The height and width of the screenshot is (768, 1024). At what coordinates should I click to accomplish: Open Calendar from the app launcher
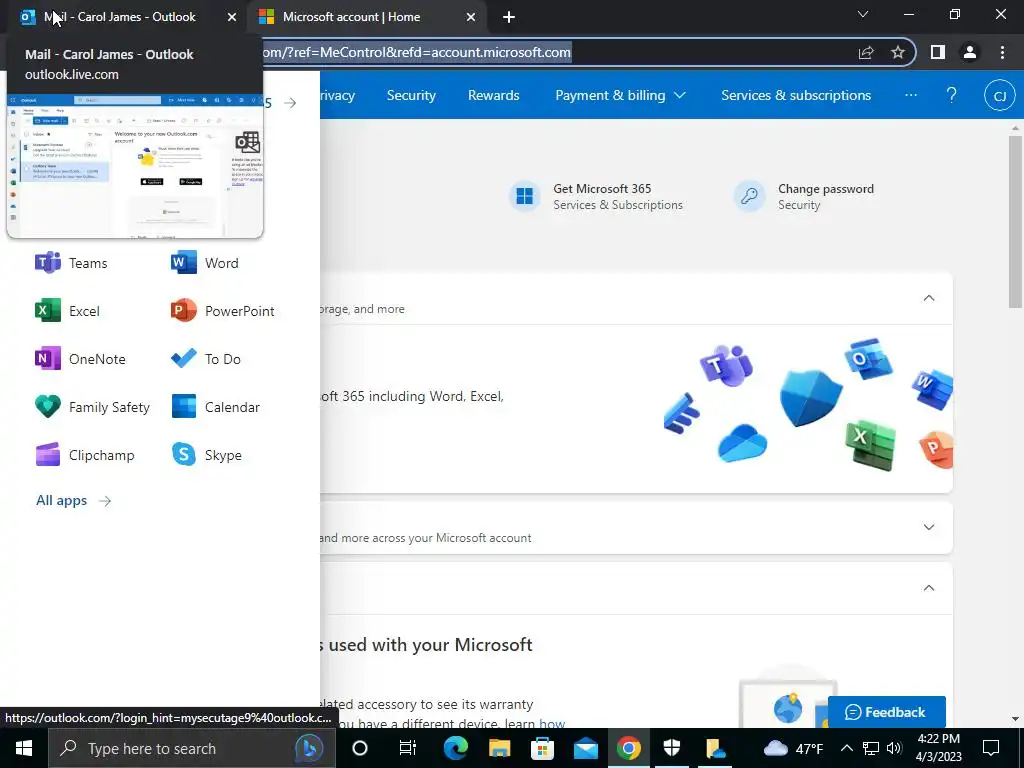(215, 407)
